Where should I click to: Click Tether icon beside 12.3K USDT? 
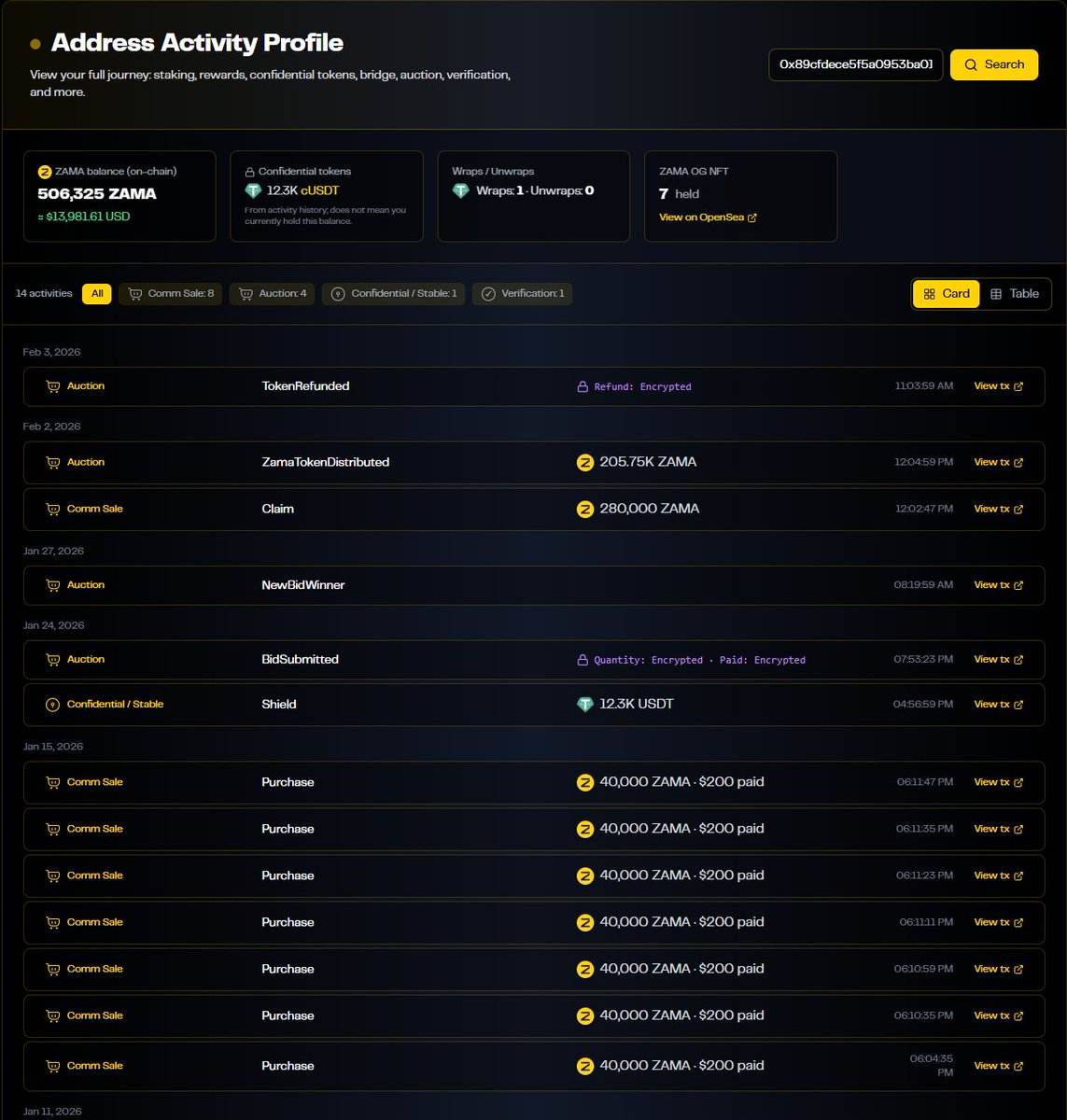[x=585, y=705]
